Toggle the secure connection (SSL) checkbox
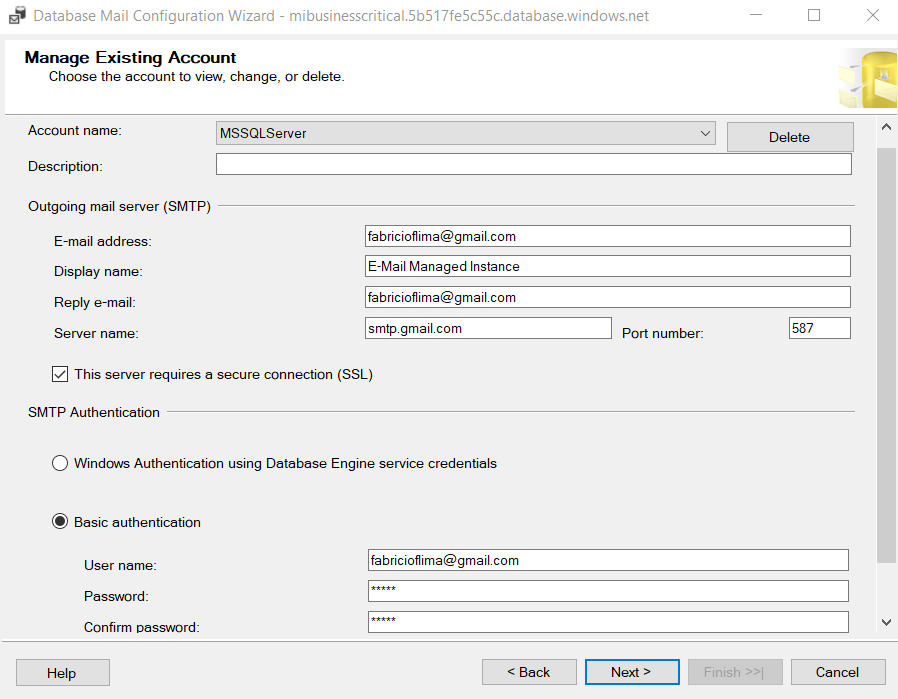898x699 pixels. [x=61, y=375]
